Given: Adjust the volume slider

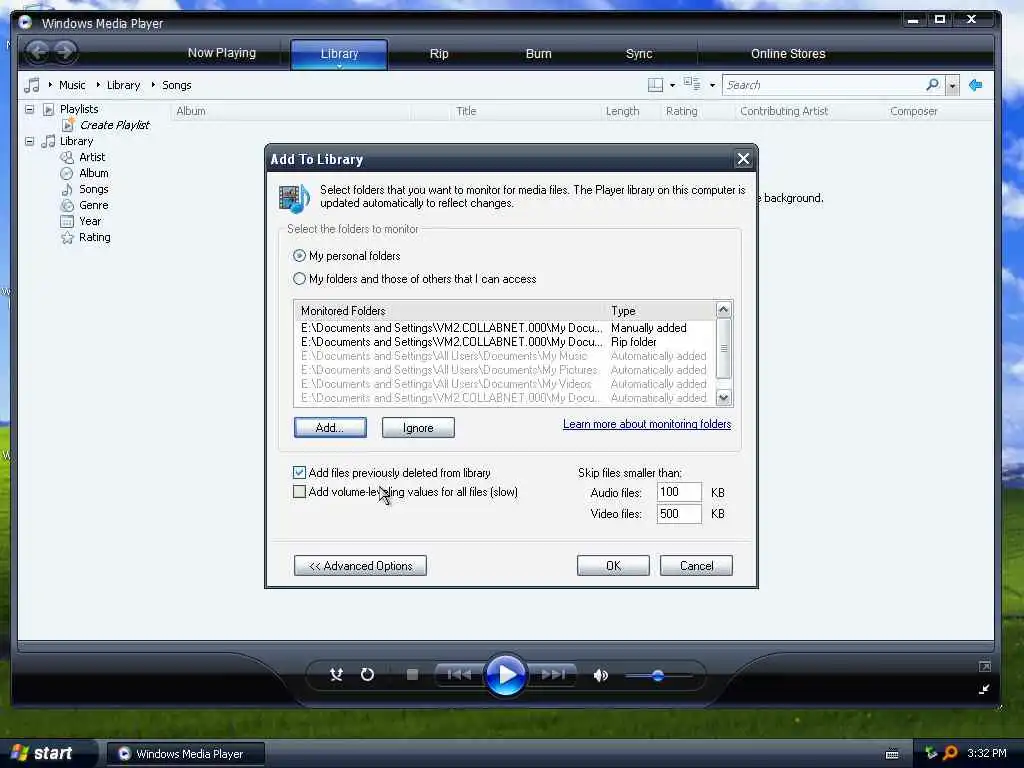Looking at the screenshot, I should pos(658,675).
